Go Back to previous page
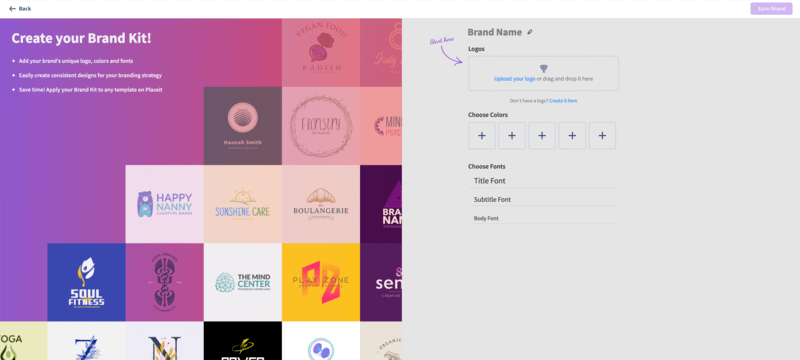 pyautogui.click(x=20, y=9)
